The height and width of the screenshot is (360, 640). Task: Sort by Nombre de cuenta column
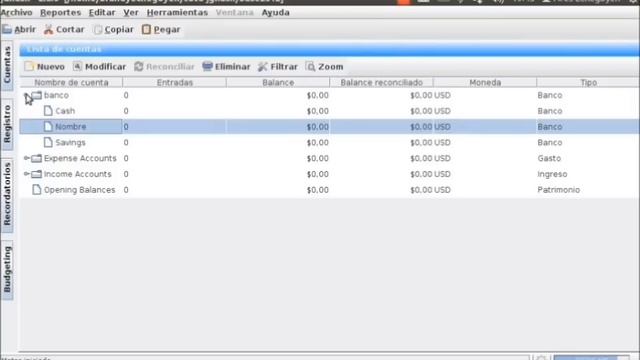(x=71, y=82)
